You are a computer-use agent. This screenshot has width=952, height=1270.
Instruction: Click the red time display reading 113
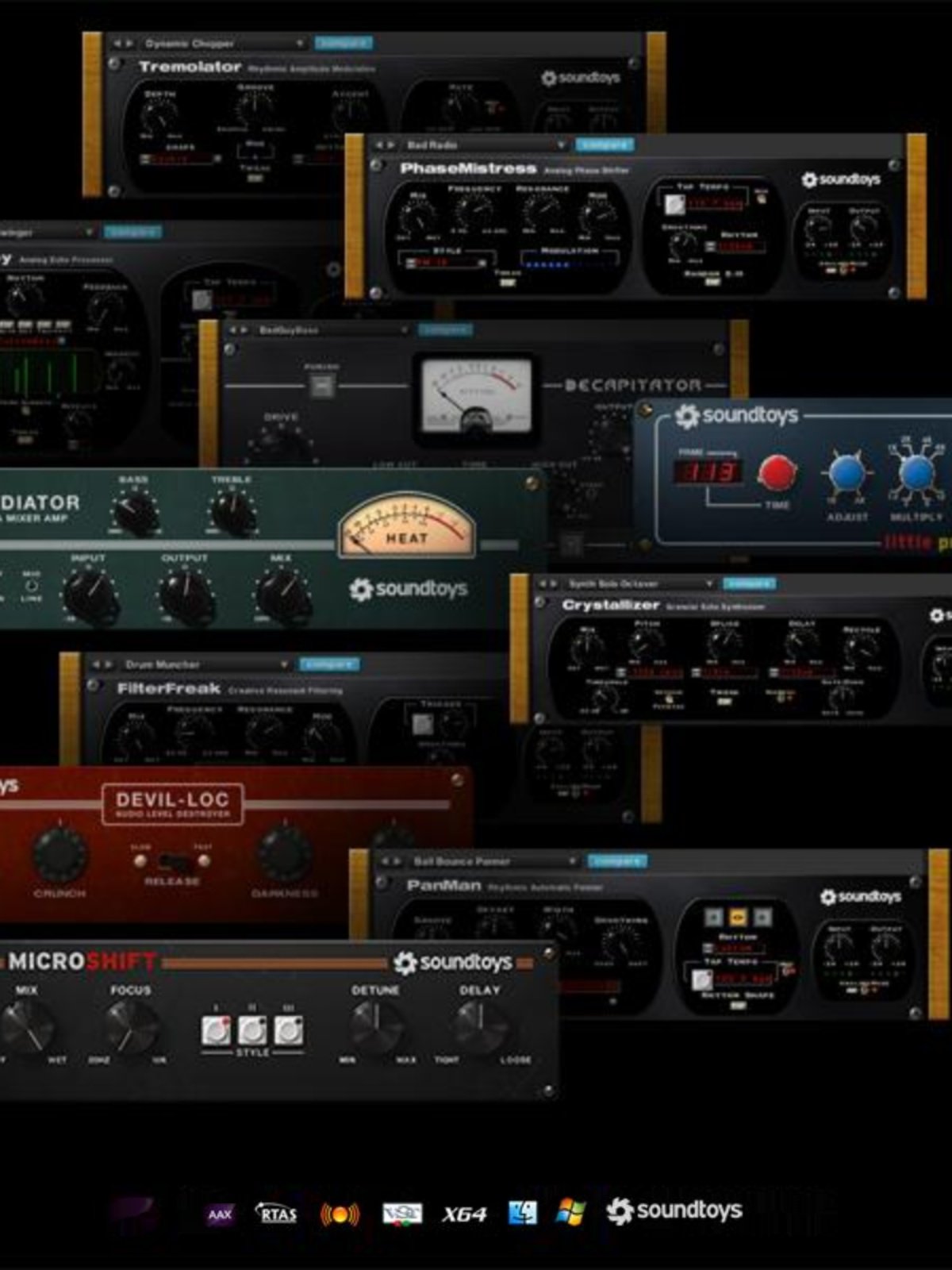click(709, 473)
